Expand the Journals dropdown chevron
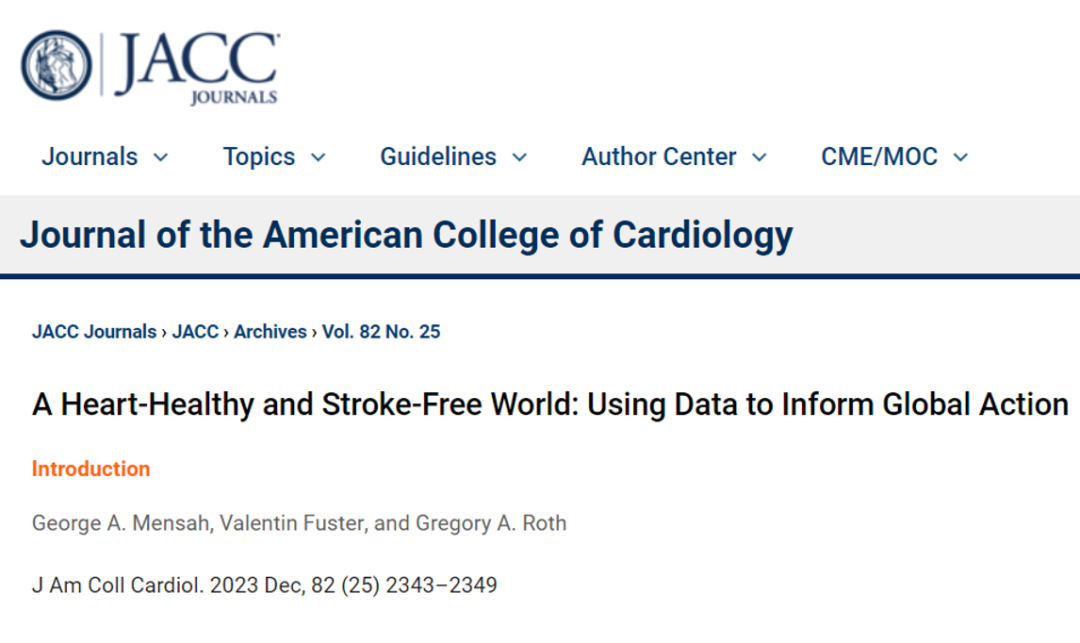1080x643 pixels. coord(160,158)
